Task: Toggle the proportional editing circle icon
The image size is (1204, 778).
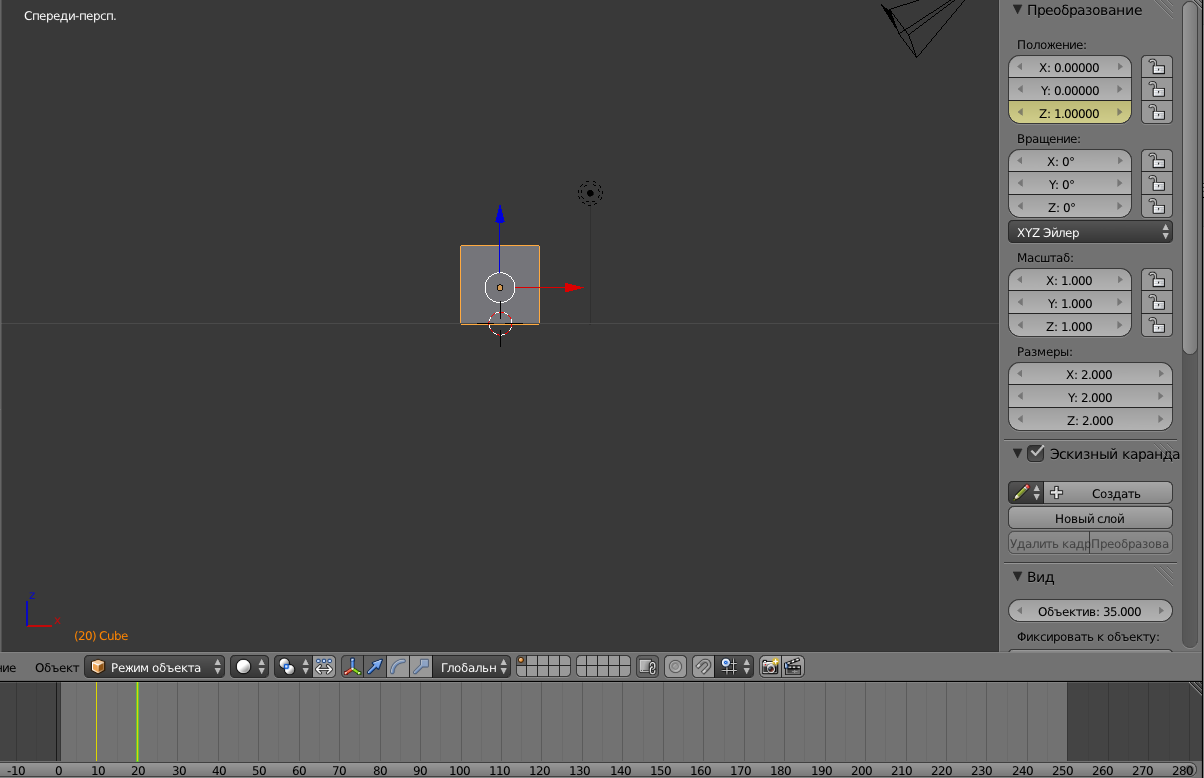Action: [675, 666]
